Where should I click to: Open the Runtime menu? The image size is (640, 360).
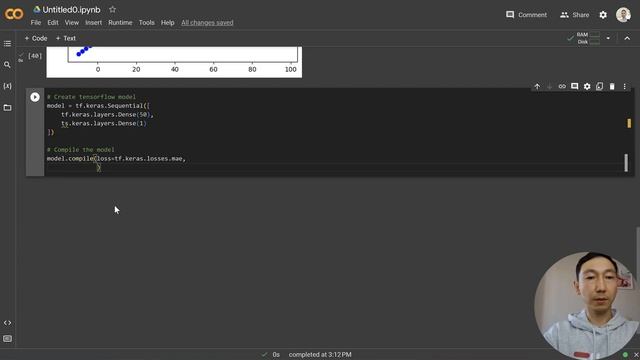[x=120, y=22]
